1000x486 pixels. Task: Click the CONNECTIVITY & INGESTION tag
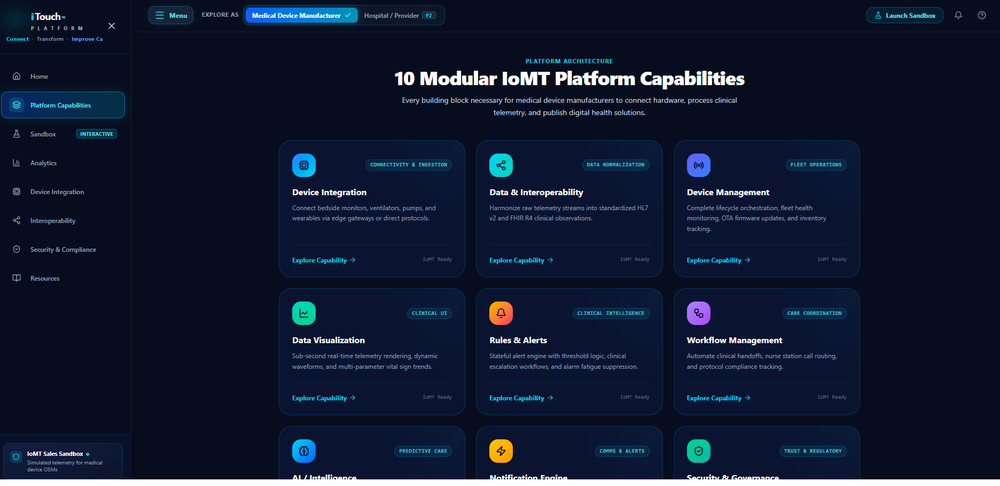point(409,165)
